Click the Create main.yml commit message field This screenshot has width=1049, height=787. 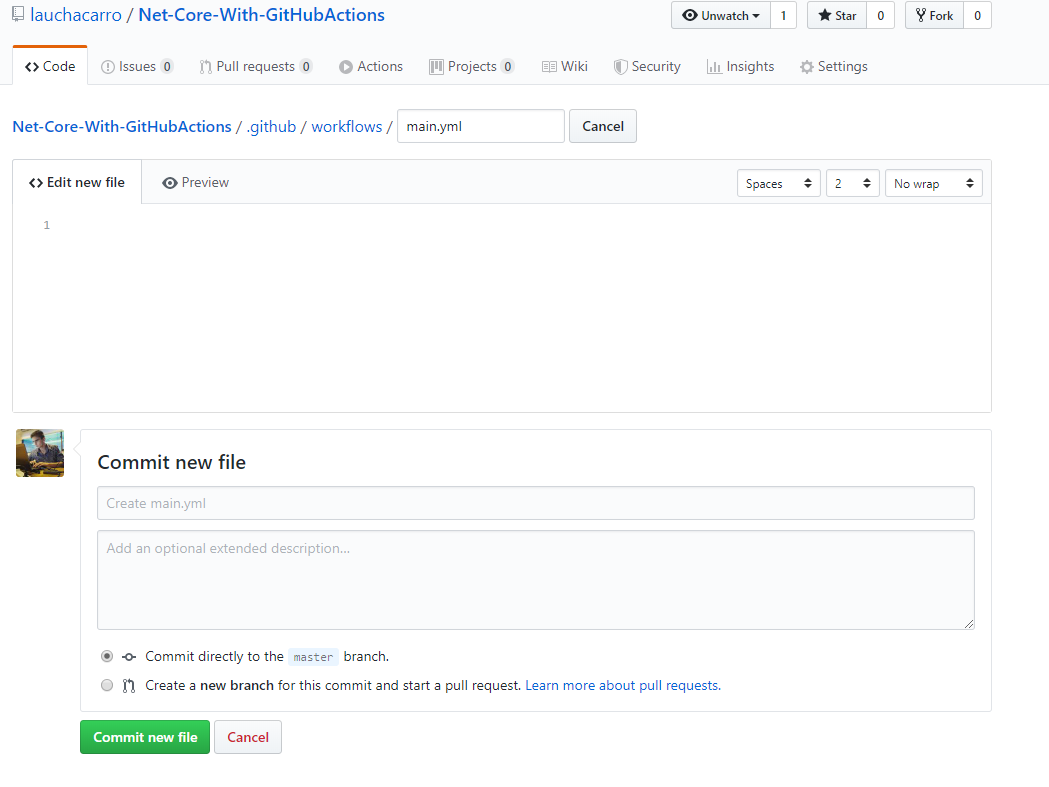click(x=536, y=503)
